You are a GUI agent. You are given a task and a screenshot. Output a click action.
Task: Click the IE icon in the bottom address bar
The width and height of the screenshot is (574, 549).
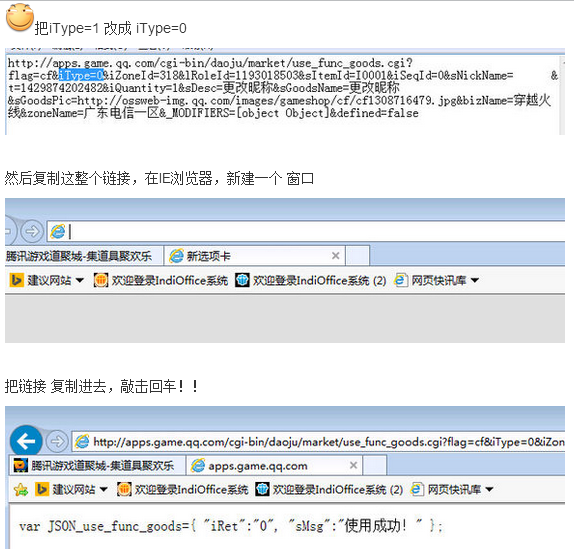(x=82, y=442)
